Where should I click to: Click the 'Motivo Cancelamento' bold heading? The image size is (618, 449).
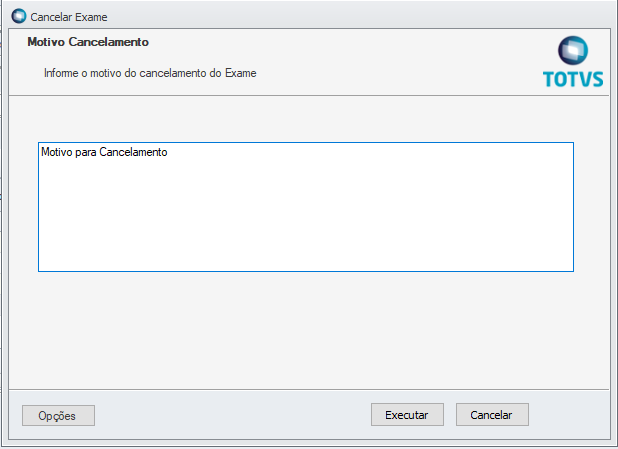click(88, 43)
